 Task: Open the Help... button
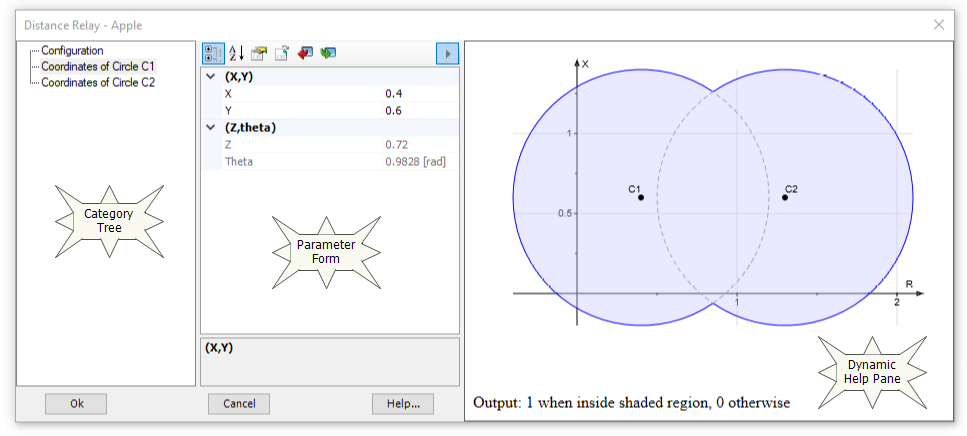(403, 404)
